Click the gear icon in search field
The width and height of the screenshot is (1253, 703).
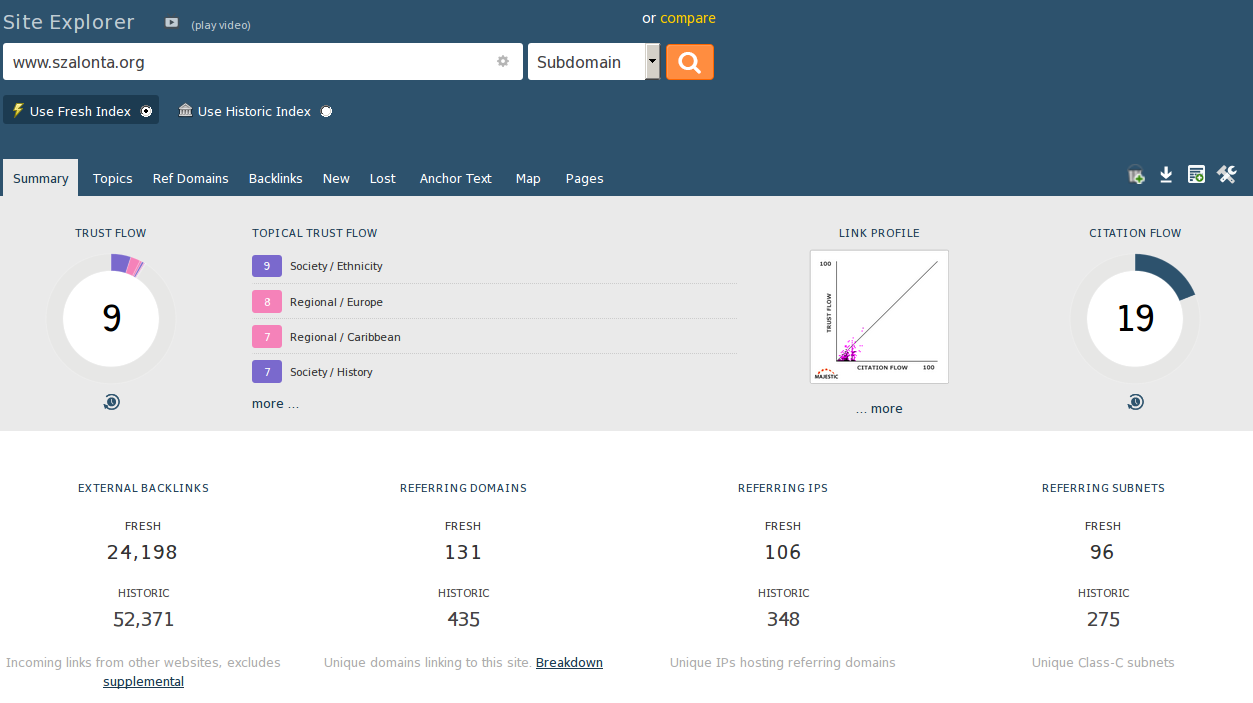503,62
